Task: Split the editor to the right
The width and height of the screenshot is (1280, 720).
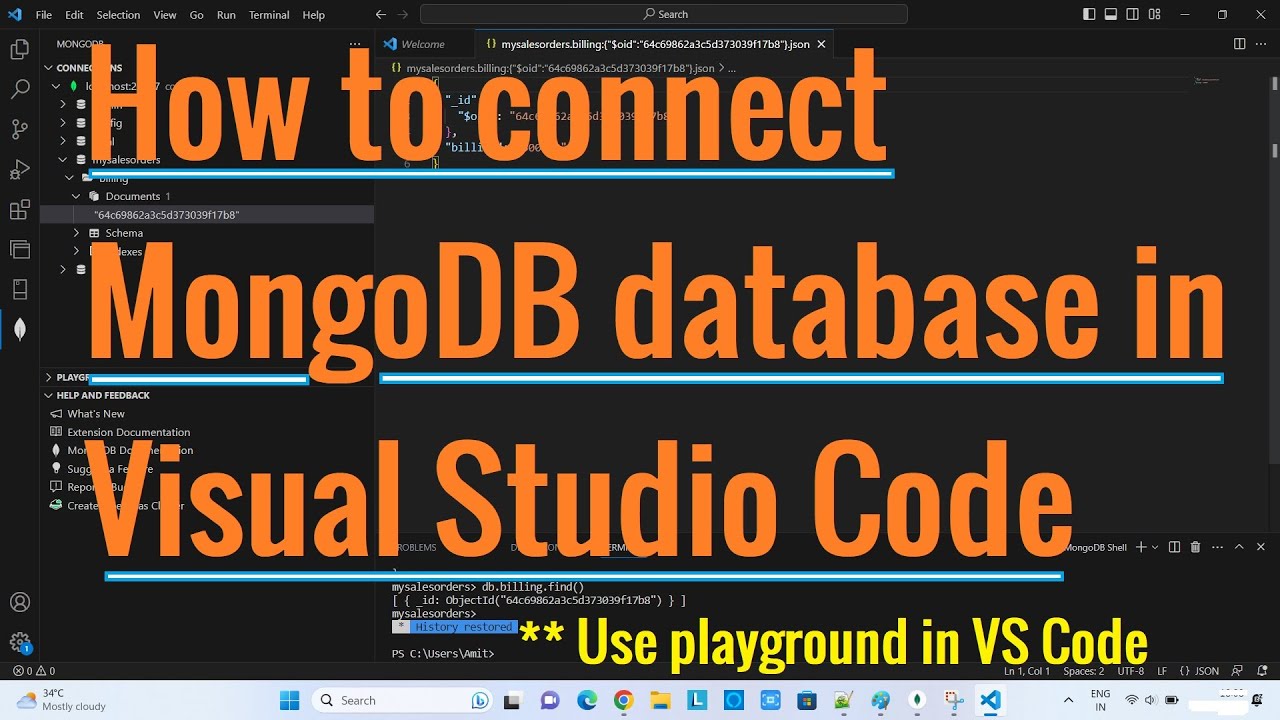Action: 1239,44
